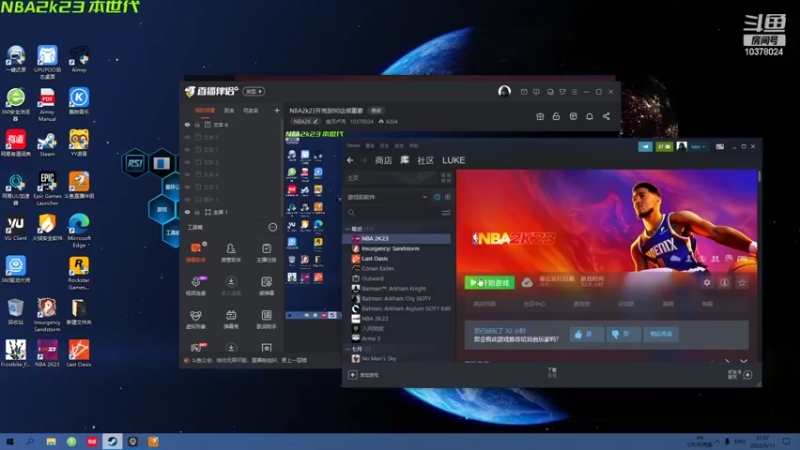
Task: Toggle visibility eye of 文本 6 layer
Action: (x=187, y=125)
